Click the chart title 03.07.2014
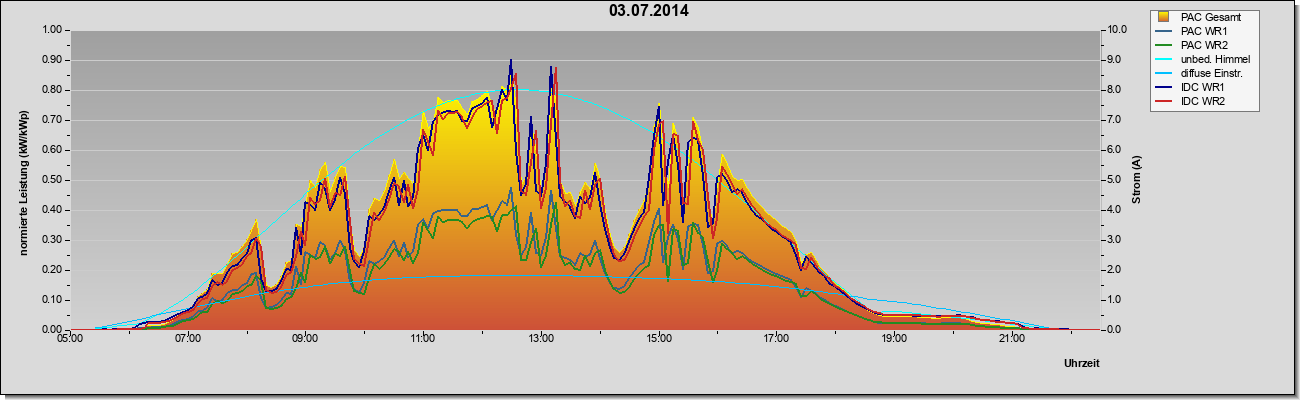 [x=649, y=11]
